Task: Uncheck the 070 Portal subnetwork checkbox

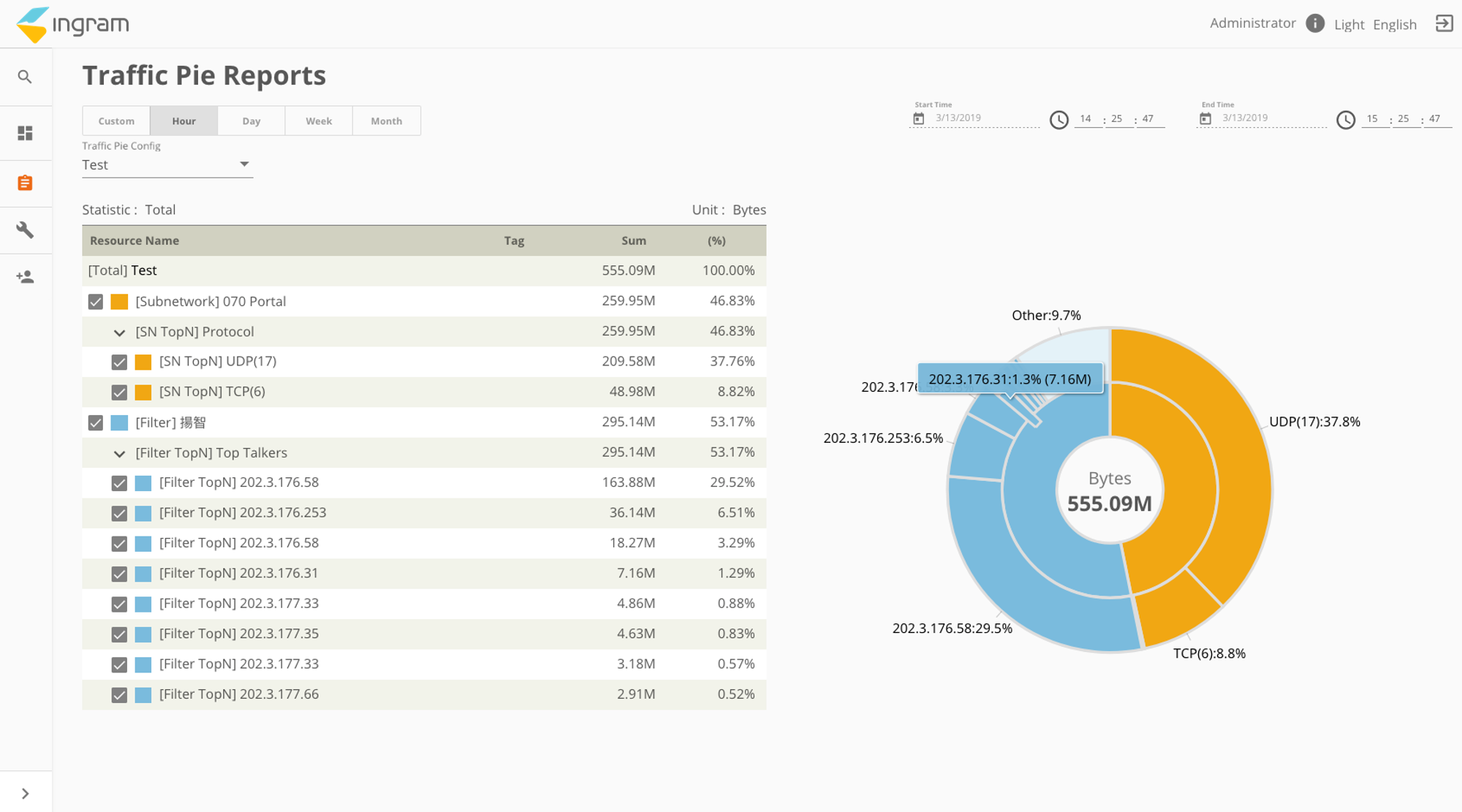Action: [96, 302]
